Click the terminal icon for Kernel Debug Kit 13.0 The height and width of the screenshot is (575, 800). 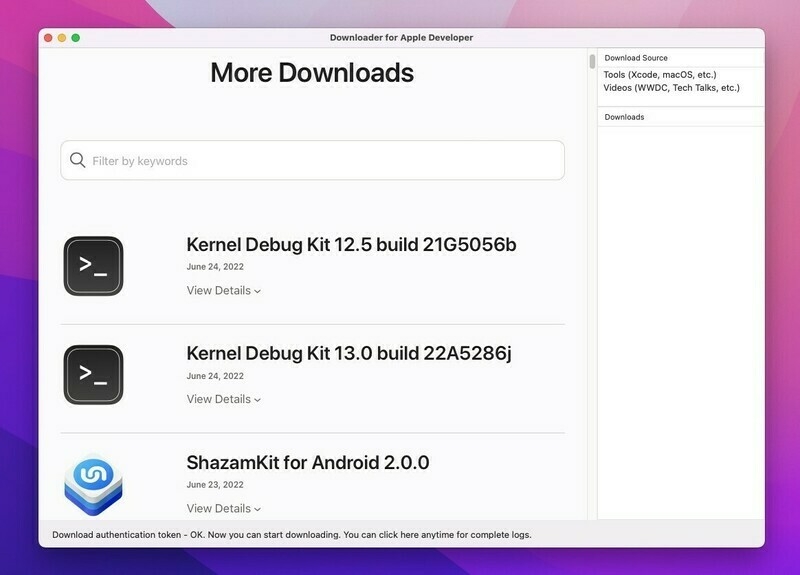93,374
